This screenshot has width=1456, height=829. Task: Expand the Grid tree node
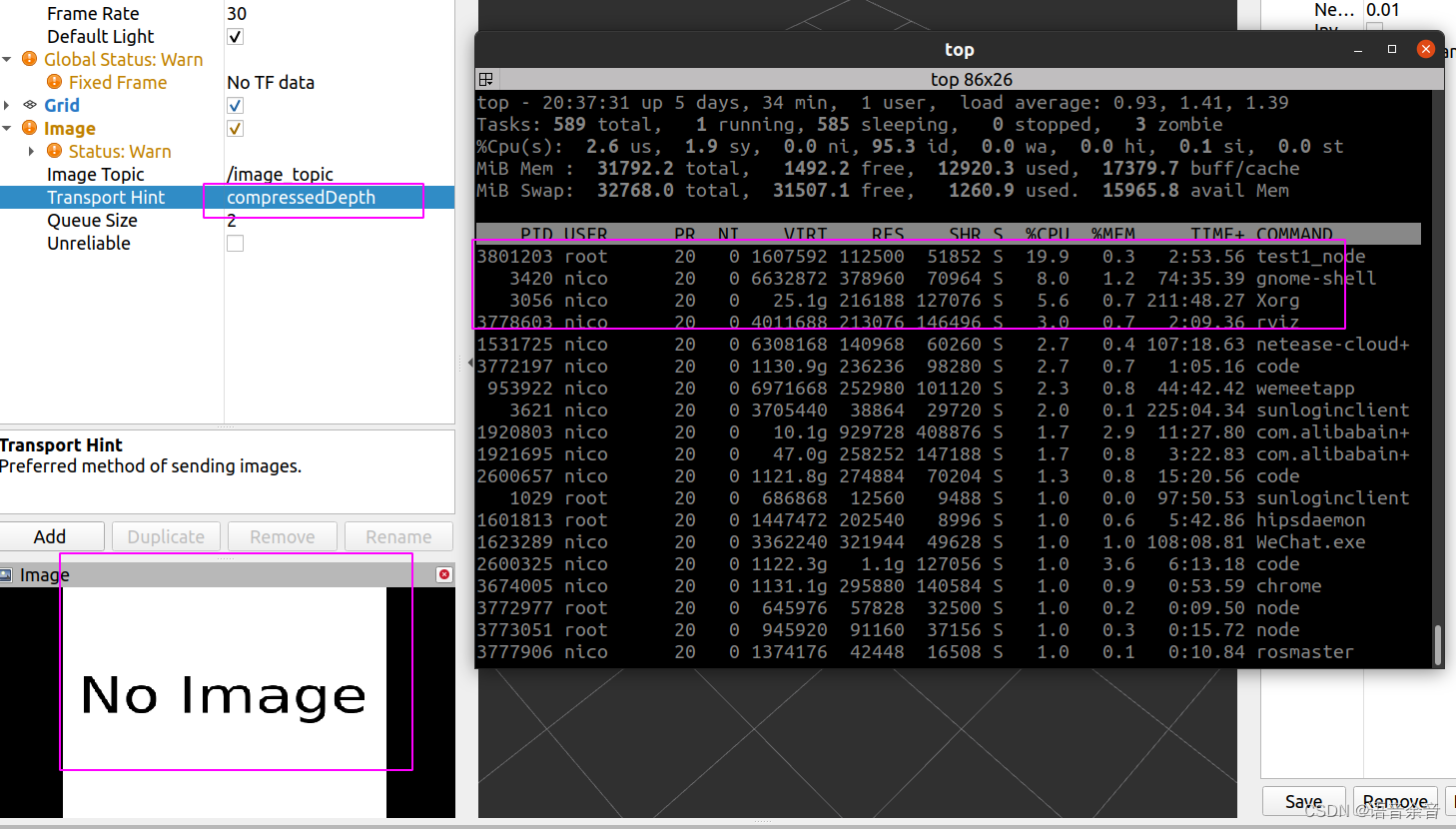[7, 105]
